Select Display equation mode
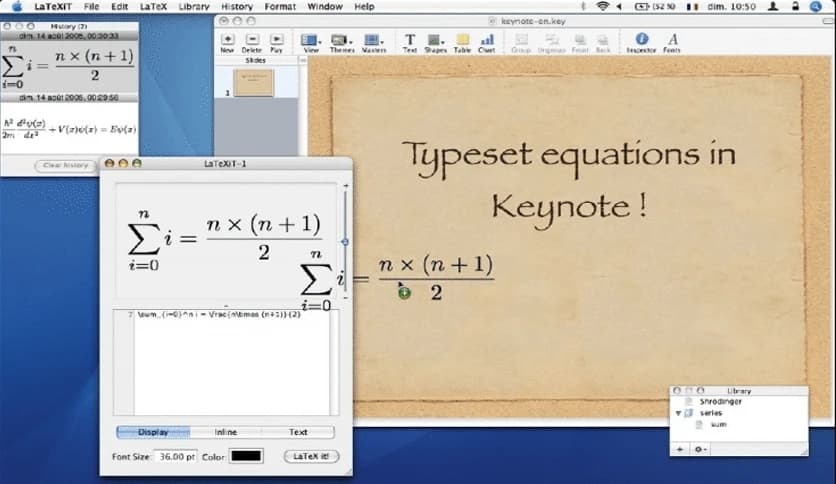Image resolution: width=836 pixels, height=484 pixels. (x=152, y=432)
